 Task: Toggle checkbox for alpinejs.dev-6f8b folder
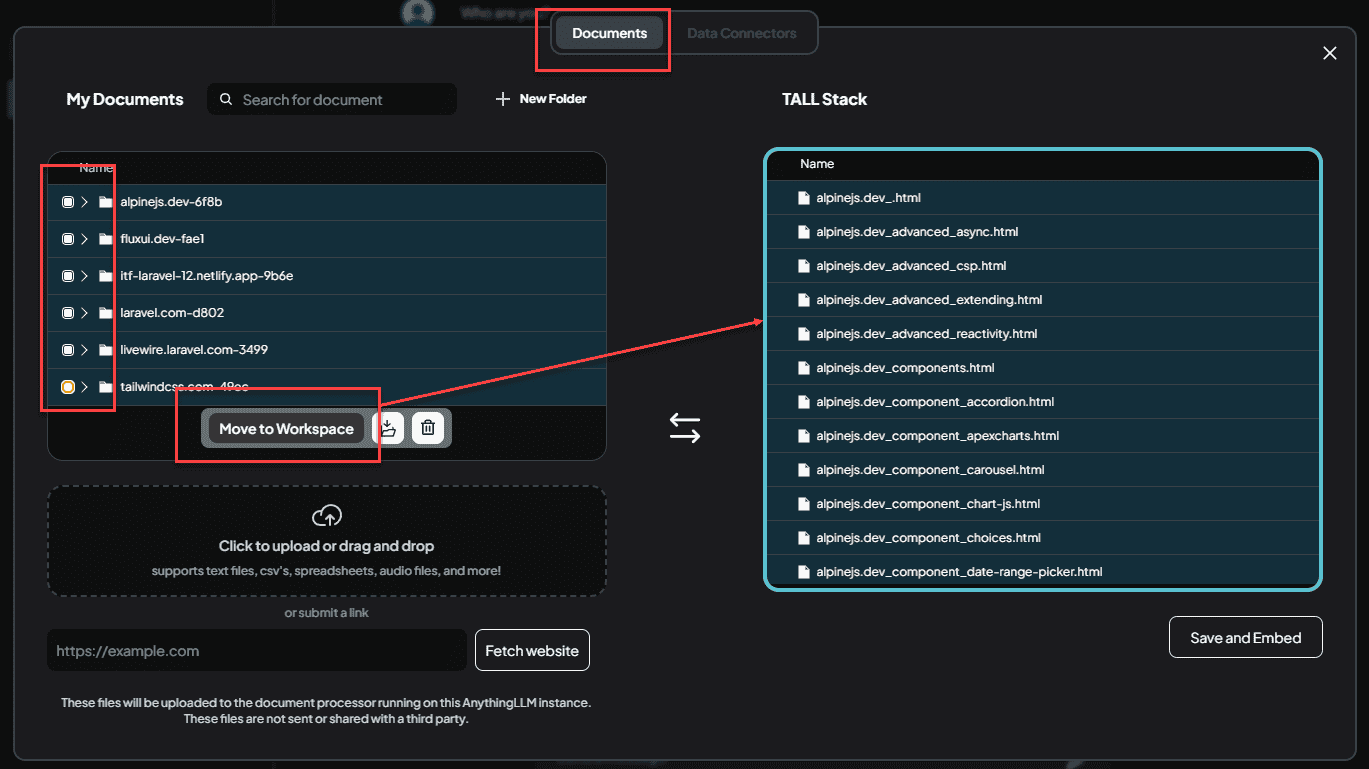[68, 202]
